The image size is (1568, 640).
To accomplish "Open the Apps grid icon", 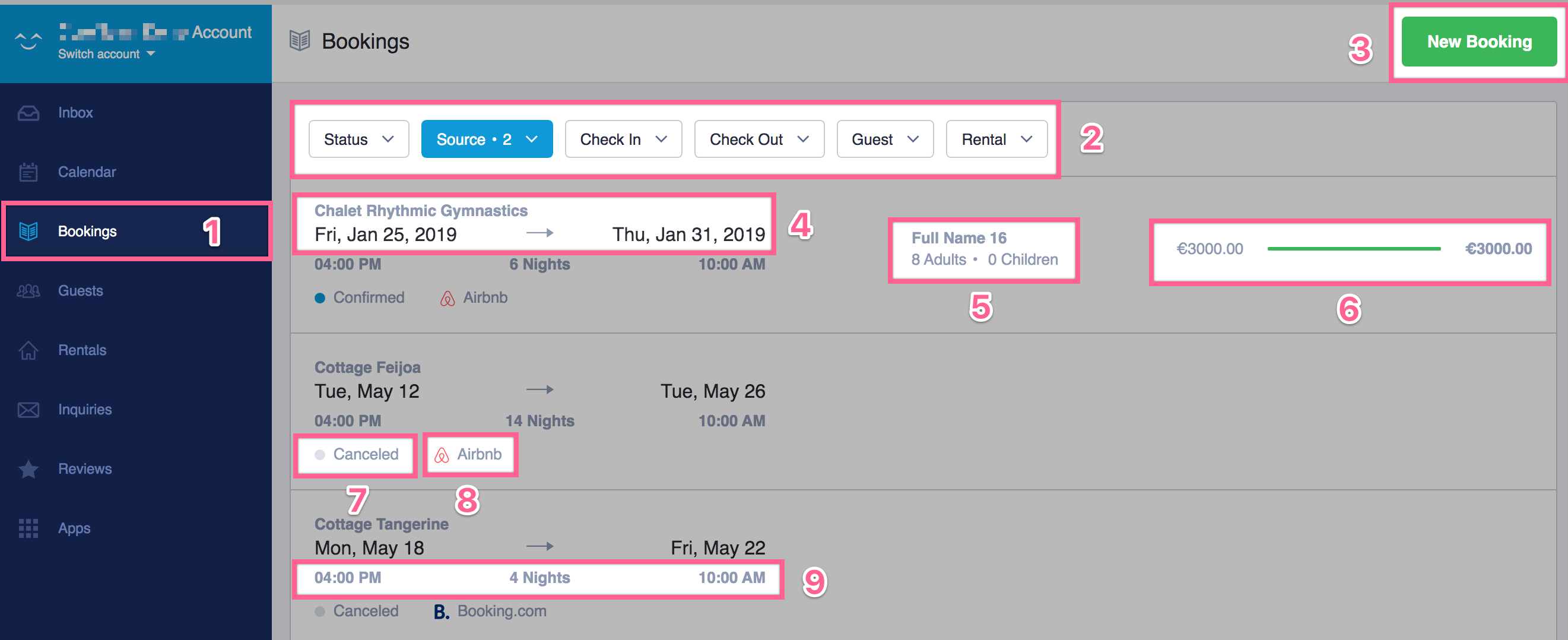I will [x=28, y=528].
